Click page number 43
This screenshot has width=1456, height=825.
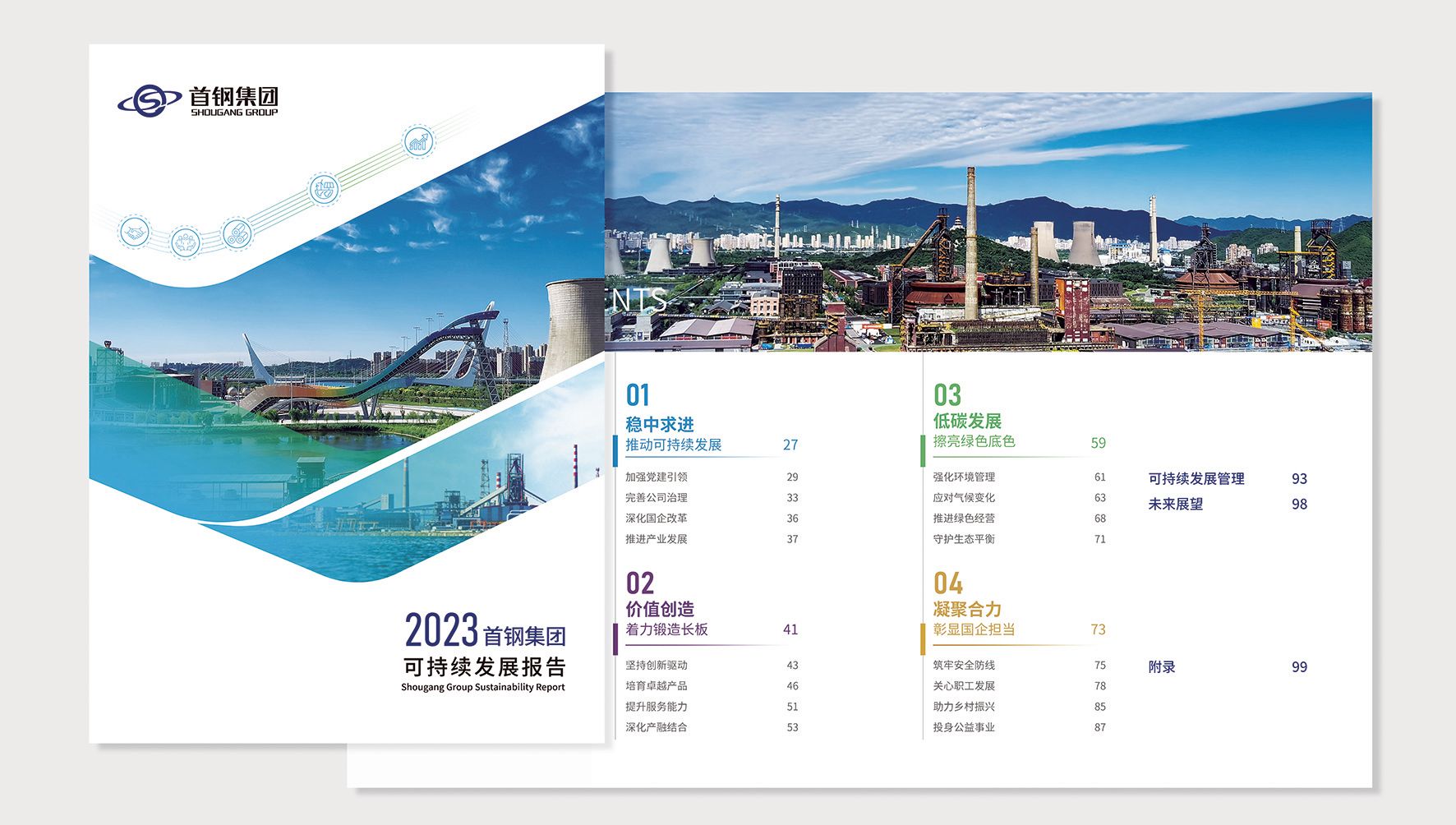pyautogui.click(x=792, y=665)
